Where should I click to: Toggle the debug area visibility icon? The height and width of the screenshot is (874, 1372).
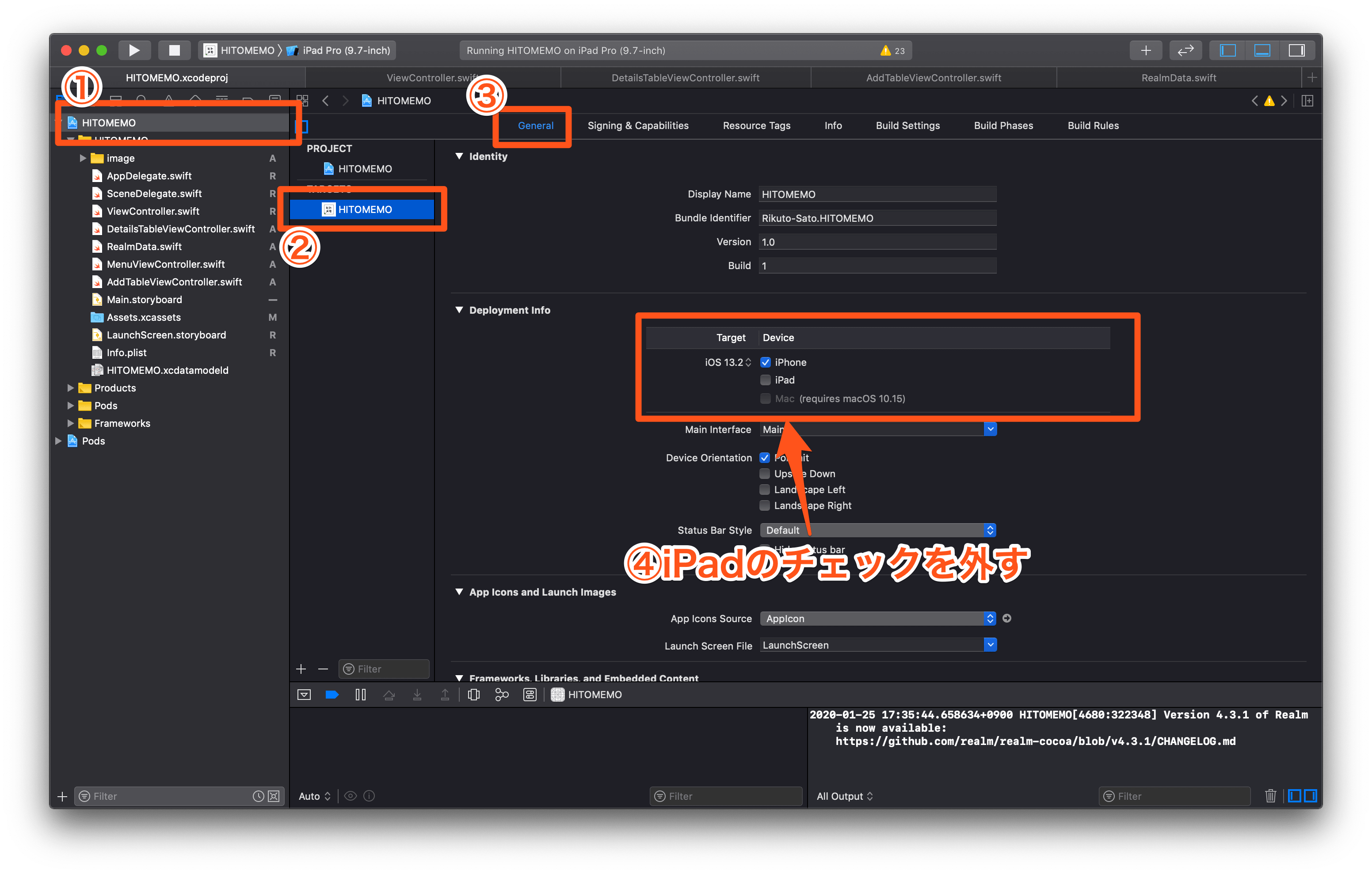(x=1262, y=50)
